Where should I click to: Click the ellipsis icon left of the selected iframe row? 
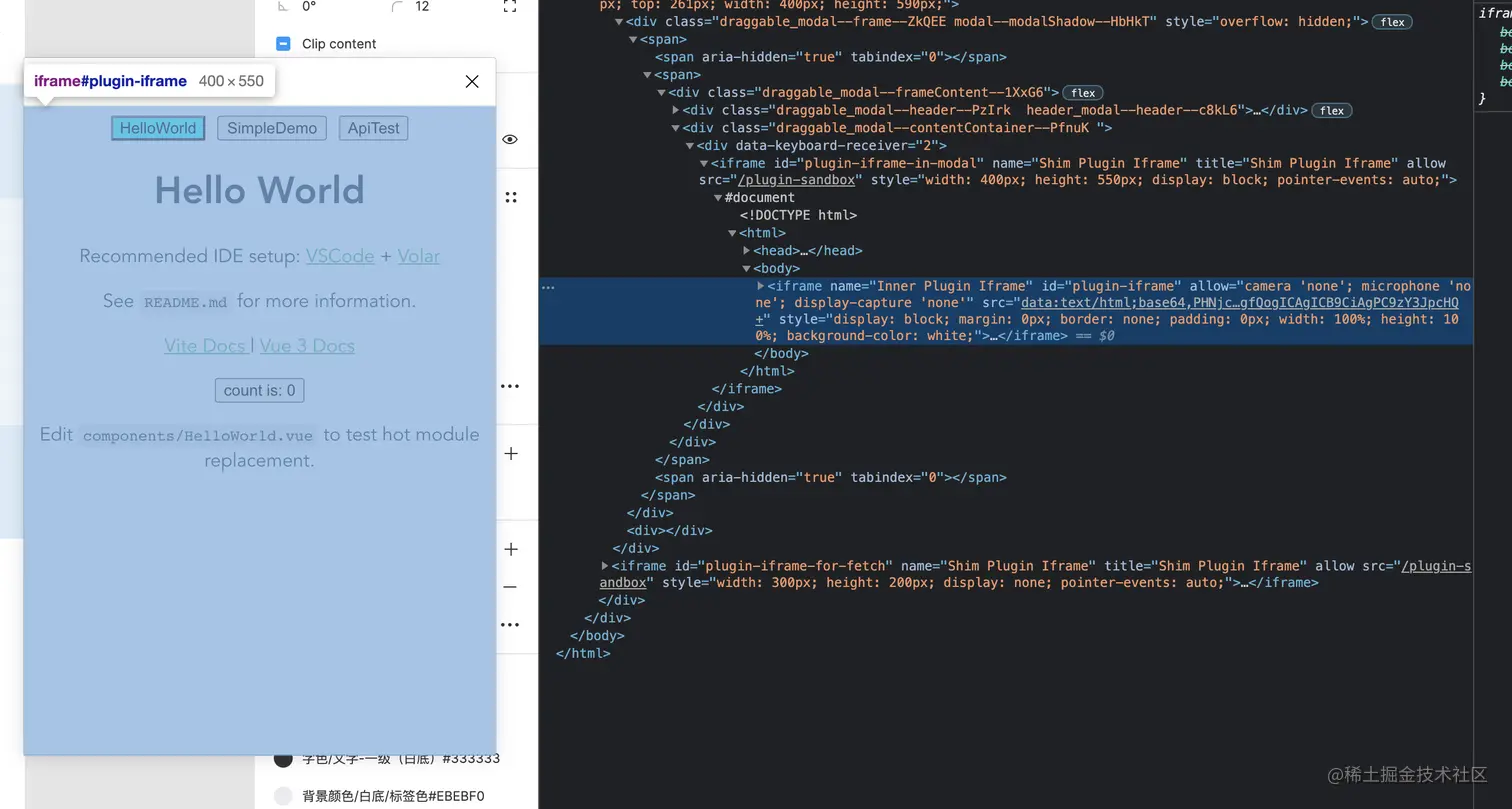tap(547, 286)
